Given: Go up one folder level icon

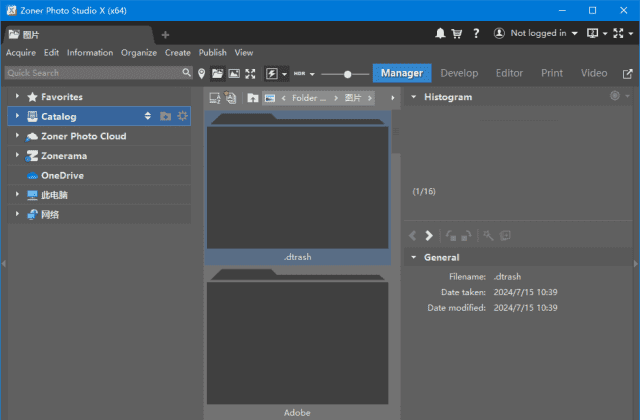Looking at the screenshot, I should (253, 98).
